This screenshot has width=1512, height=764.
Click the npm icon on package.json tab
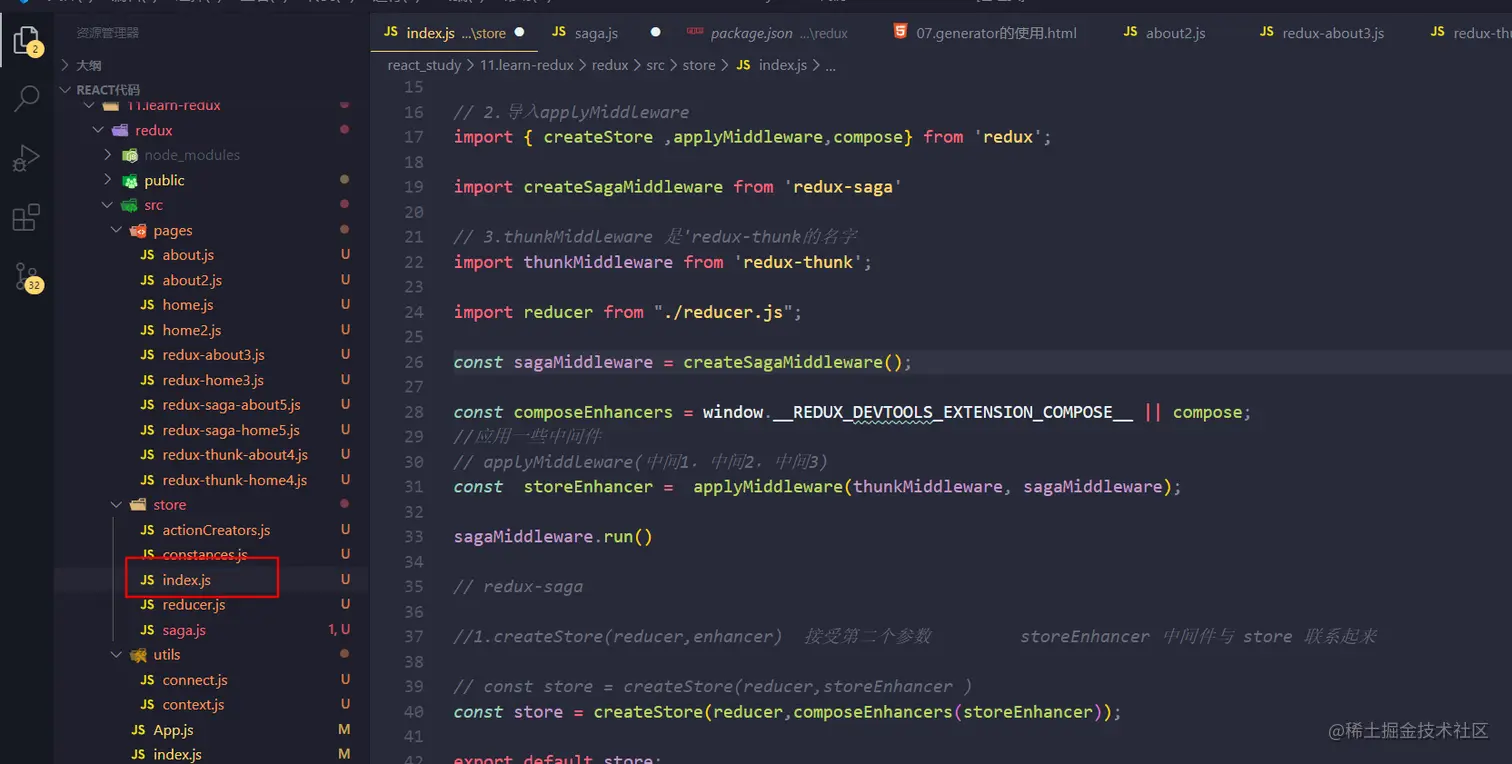[695, 32]
